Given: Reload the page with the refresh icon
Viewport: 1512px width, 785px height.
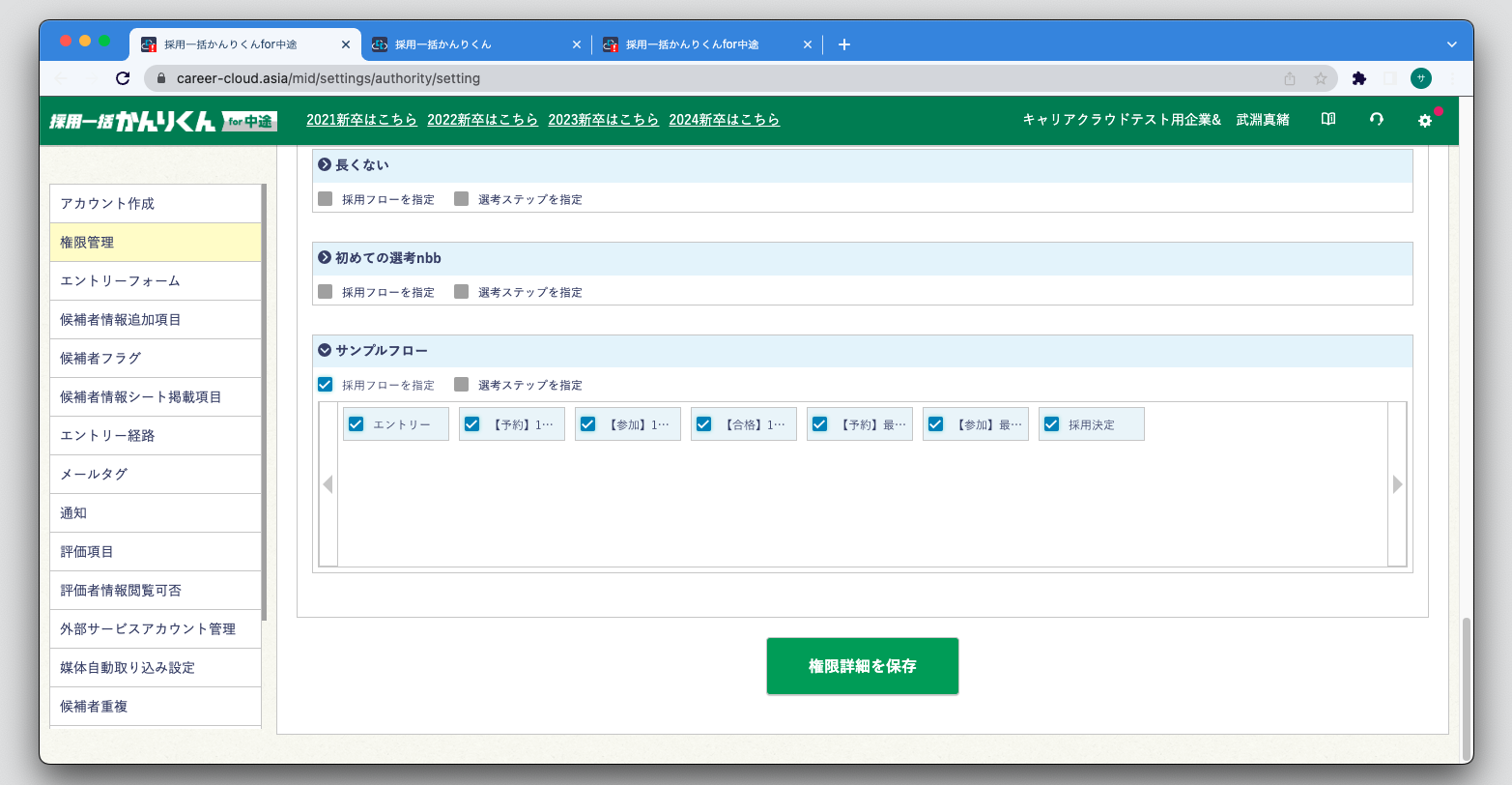Looking at the screenshot, I should 123,78.
